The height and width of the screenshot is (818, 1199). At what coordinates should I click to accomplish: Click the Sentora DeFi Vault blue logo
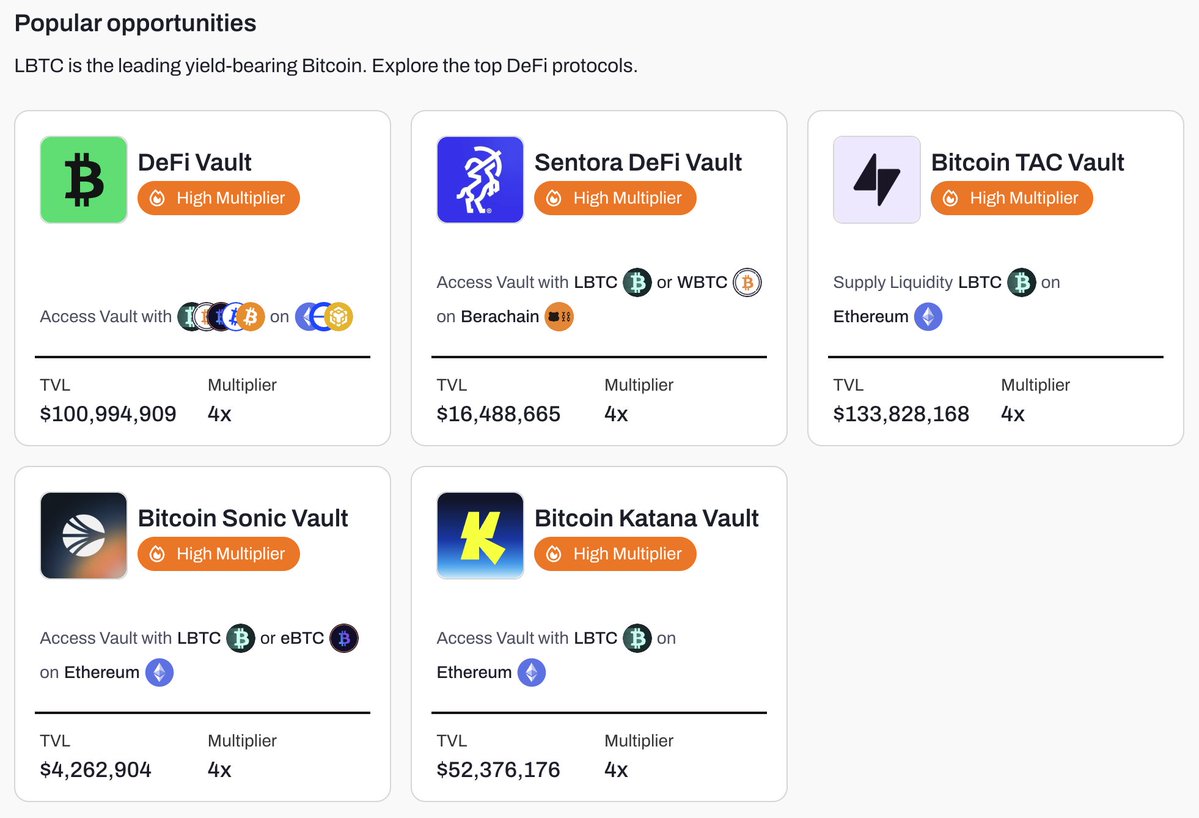[480, 180]
